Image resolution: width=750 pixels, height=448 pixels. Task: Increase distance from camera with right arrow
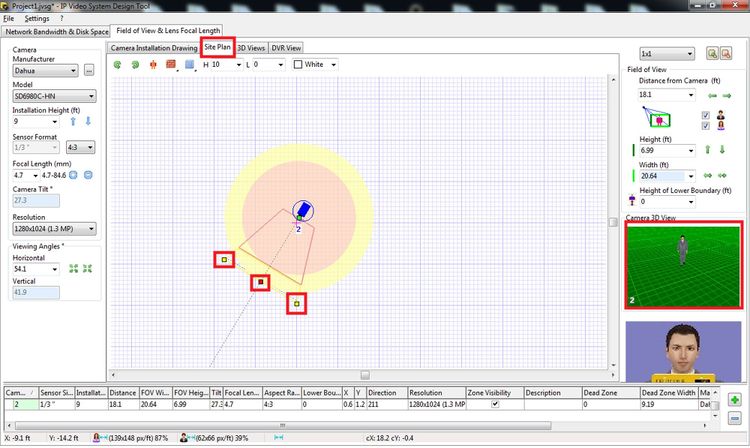point(726,95)
